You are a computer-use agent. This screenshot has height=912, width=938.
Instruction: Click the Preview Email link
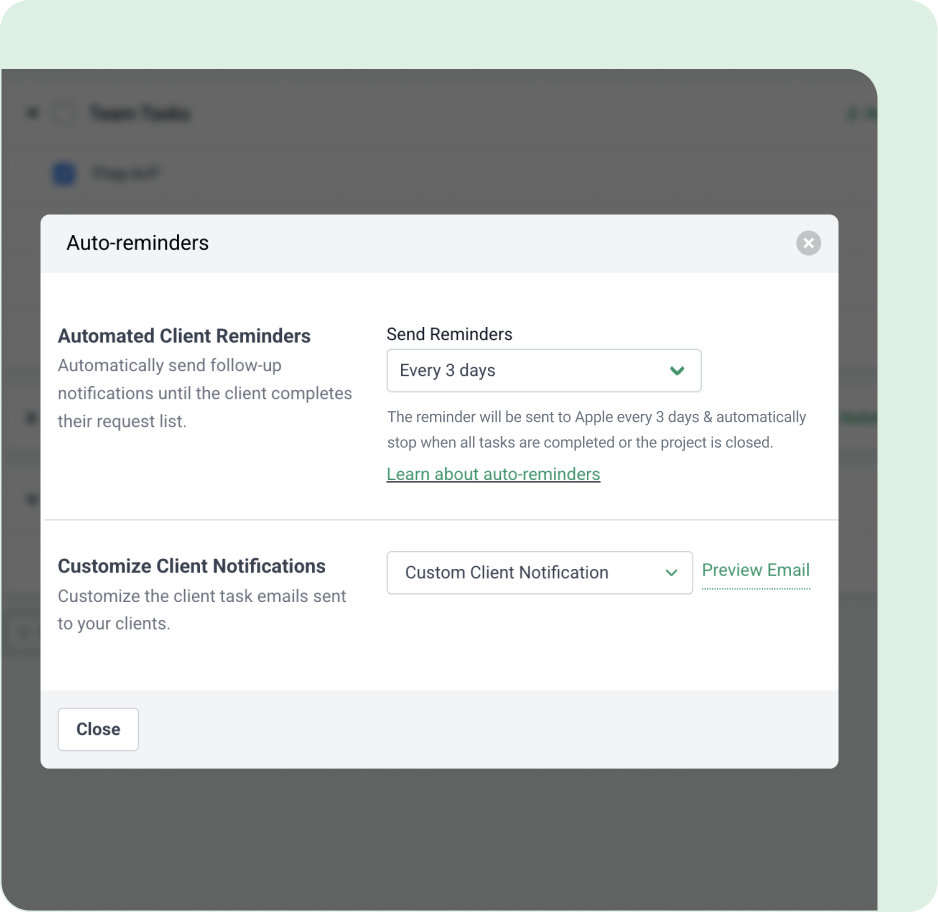tap(756, 570)
